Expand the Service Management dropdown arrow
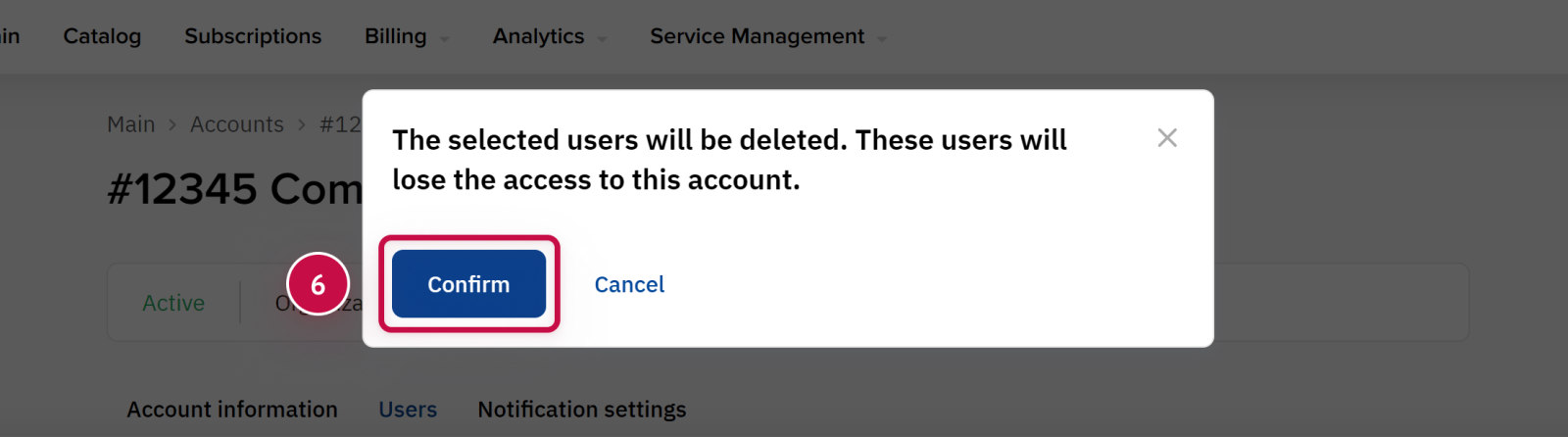This screenshot has width=1568, height=437. click(882, 39)
